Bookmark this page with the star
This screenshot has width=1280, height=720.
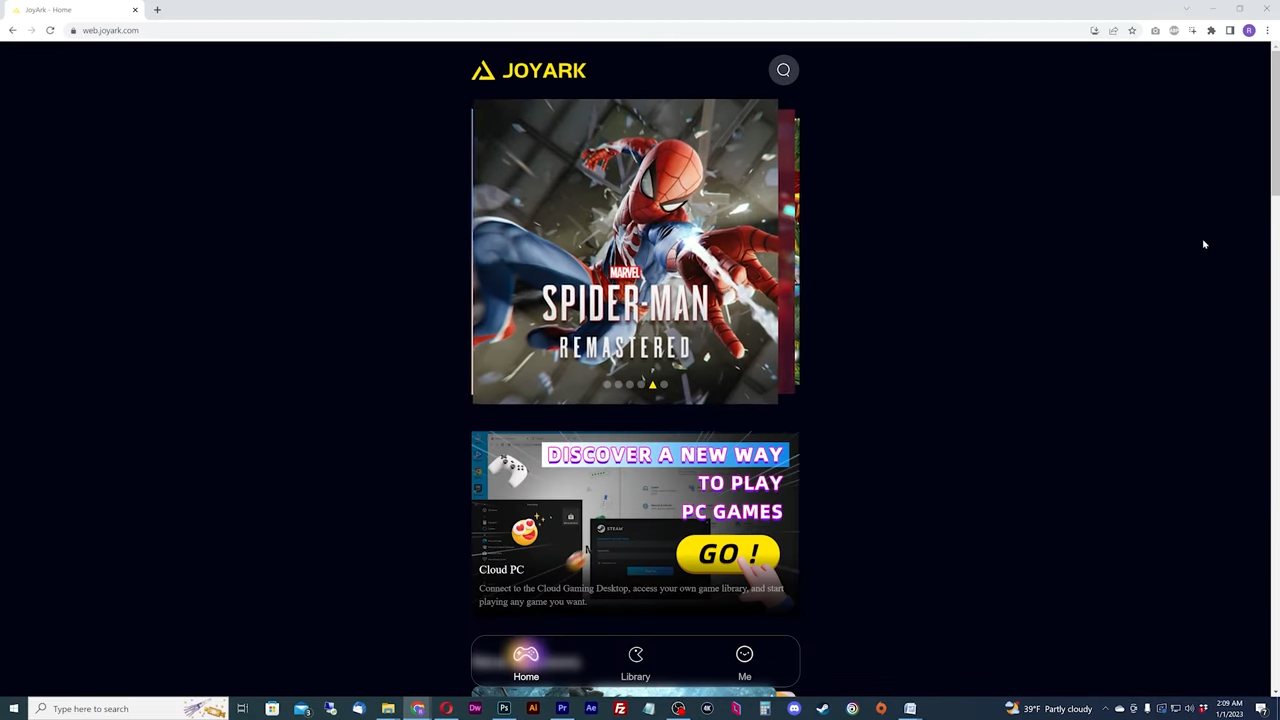(x=1132, y=31)
